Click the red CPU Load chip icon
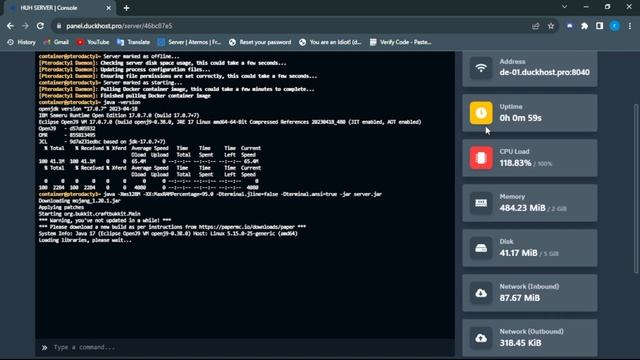 click(x=481, y=158)
